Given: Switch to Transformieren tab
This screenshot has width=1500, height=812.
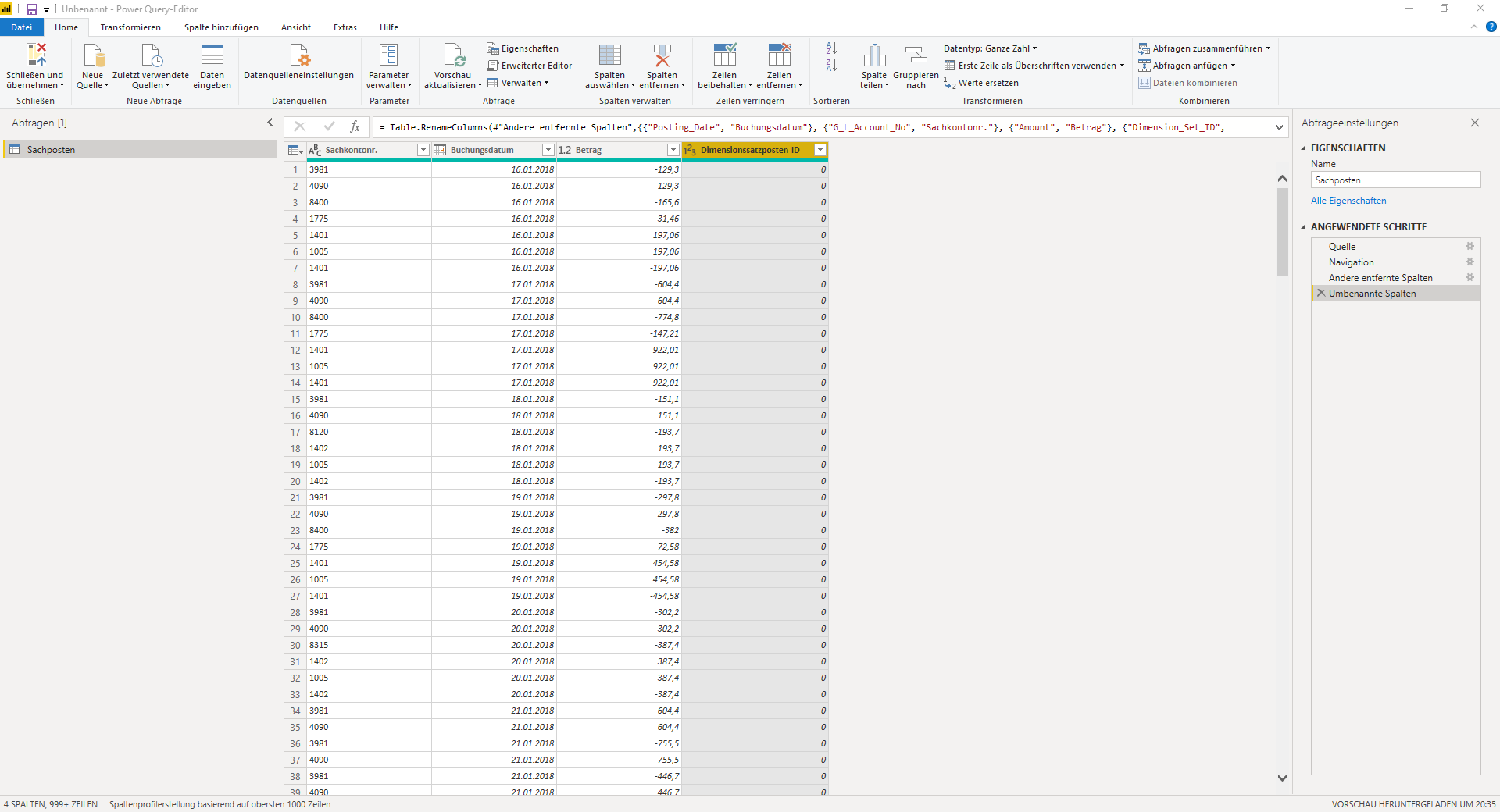Looking at the screenshot, I should click(x=130, y=27).
